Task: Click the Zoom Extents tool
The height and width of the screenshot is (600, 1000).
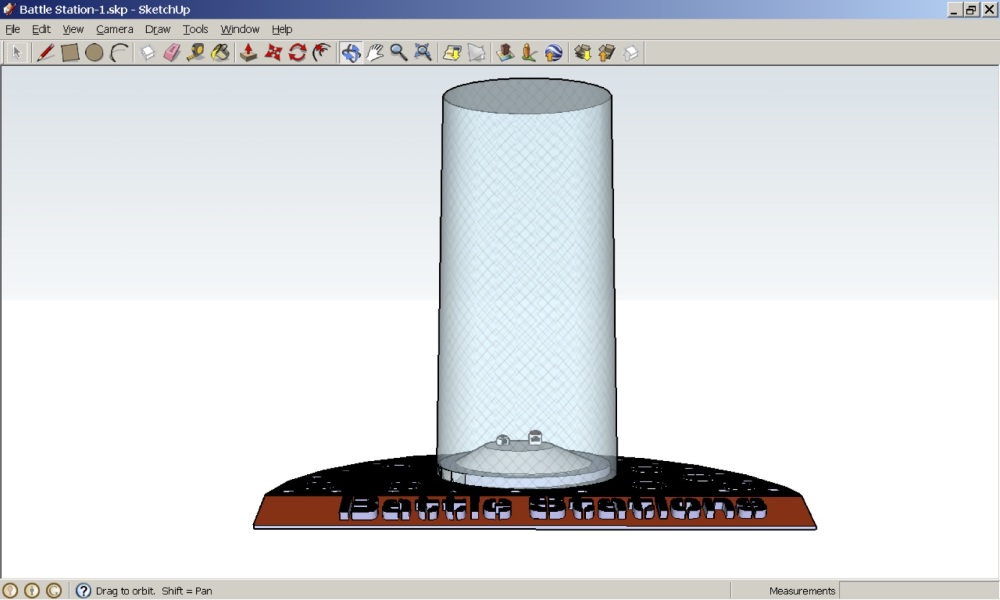Action: click(423, 53)
